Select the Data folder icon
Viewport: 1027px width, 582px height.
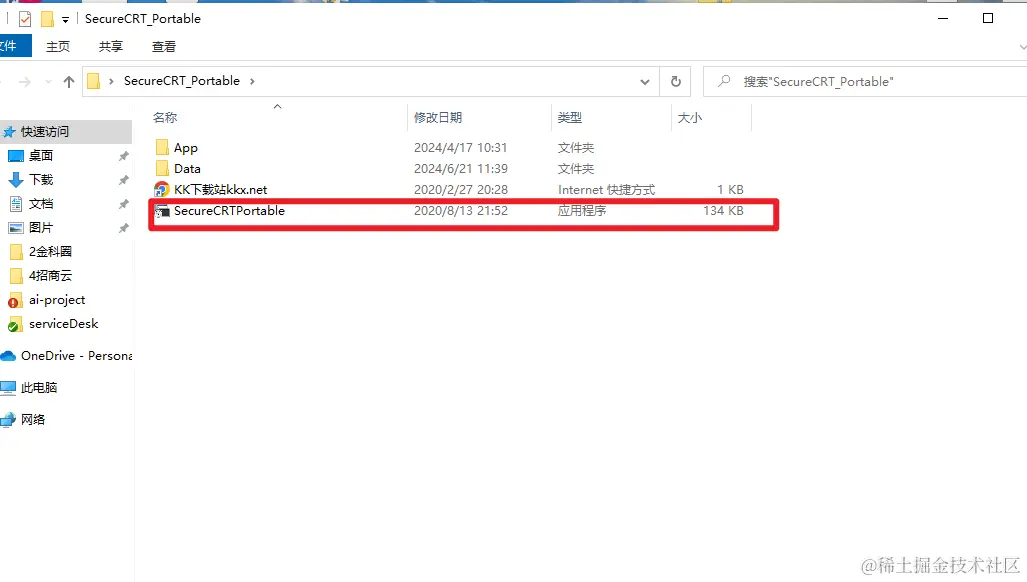click(162, 168)
